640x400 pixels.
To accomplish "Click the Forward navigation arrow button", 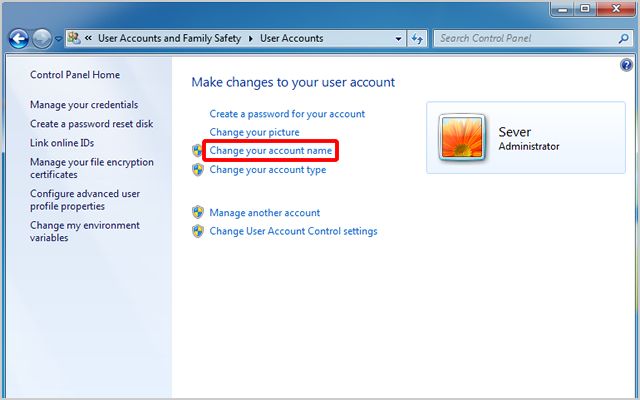I will [x=42, y=39].
